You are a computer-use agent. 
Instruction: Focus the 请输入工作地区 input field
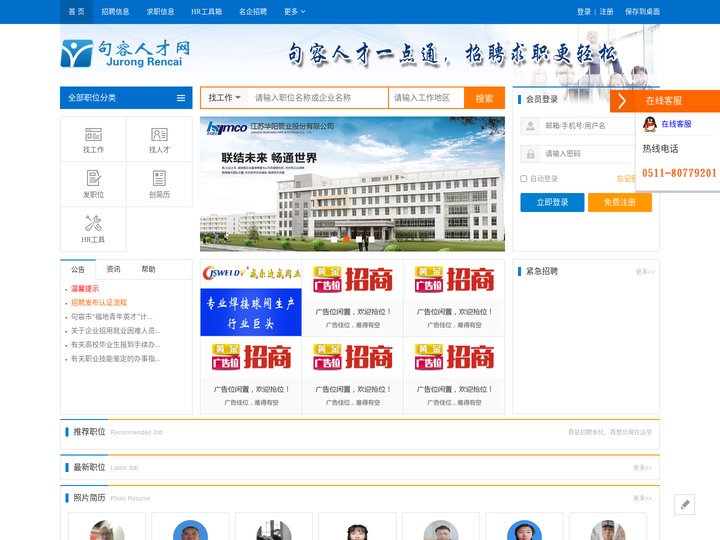point(427,98)
